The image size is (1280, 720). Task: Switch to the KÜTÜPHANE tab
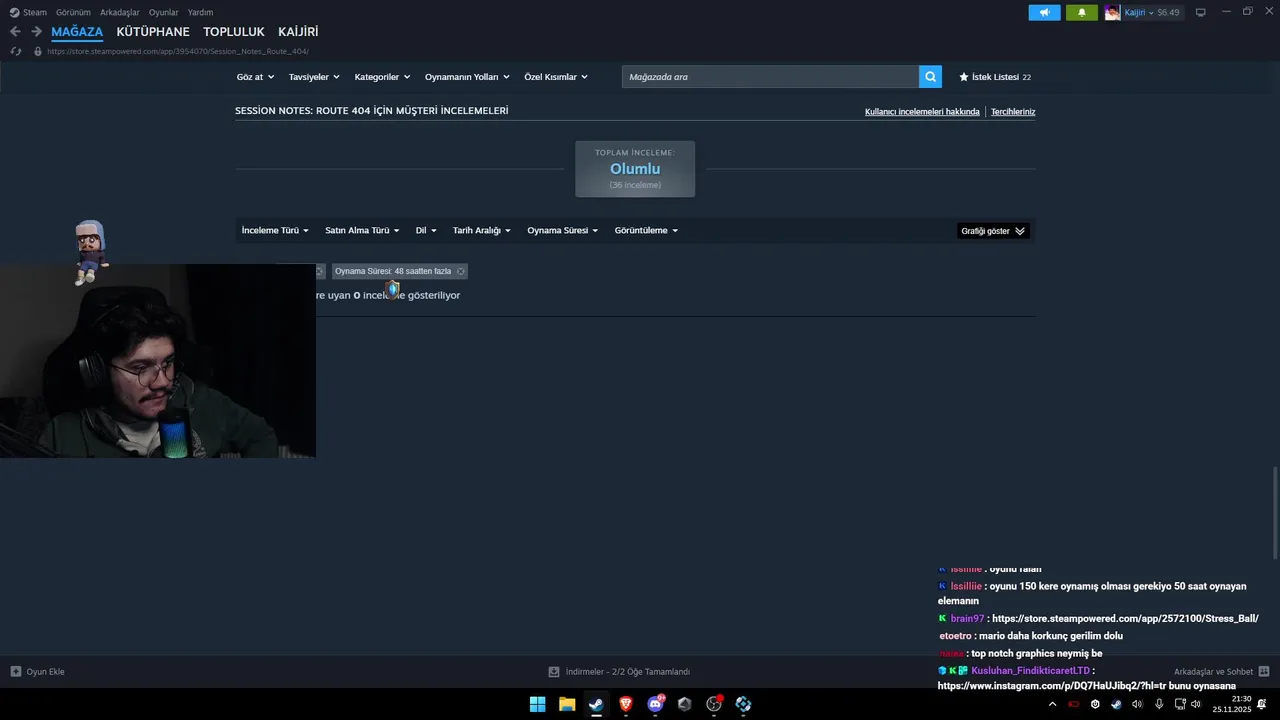(x=153, y=32)
